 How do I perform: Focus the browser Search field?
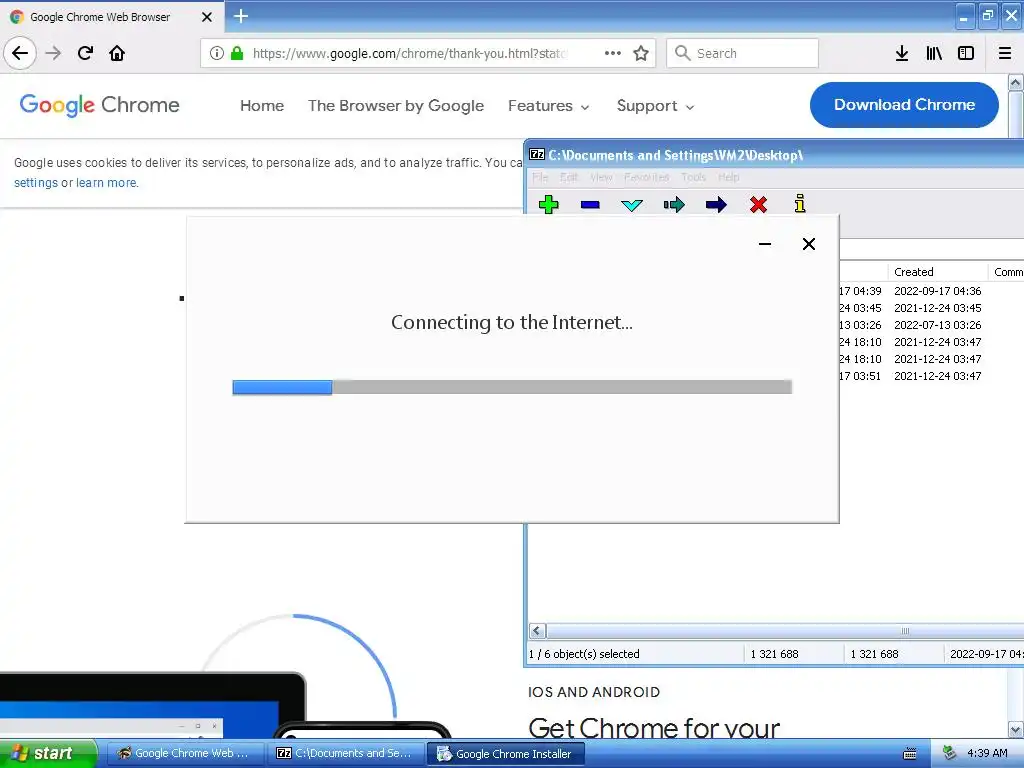pos(743,53)
